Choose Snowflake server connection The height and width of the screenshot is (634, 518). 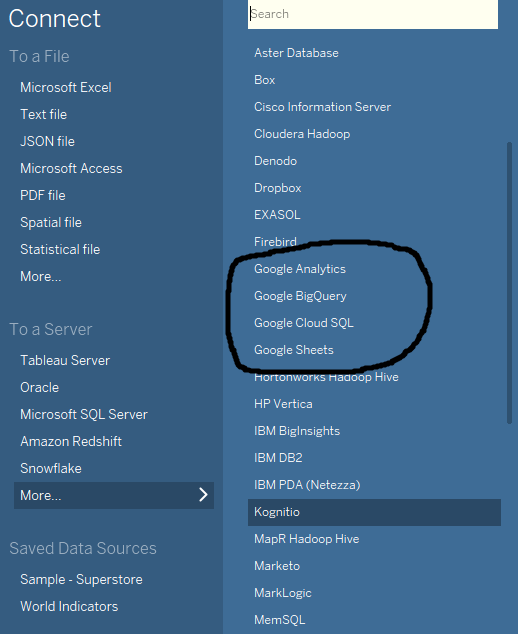coord(51,468)
